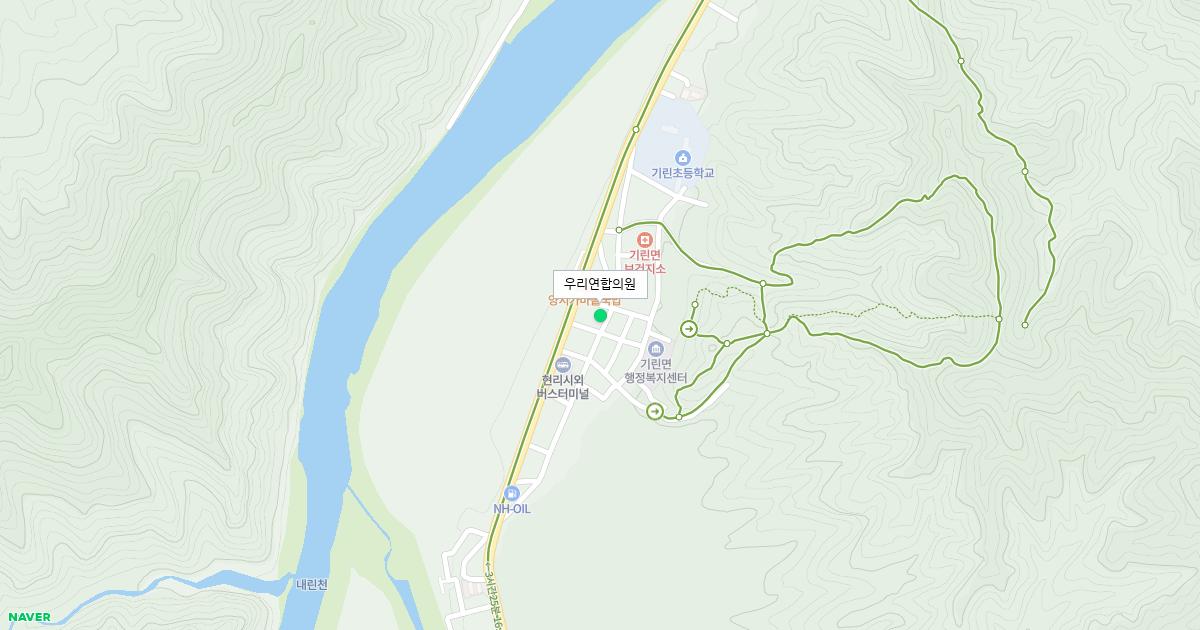Click the green location marker dot
1200x630 pixels.
pyautogui.click(x=600, y=315)
